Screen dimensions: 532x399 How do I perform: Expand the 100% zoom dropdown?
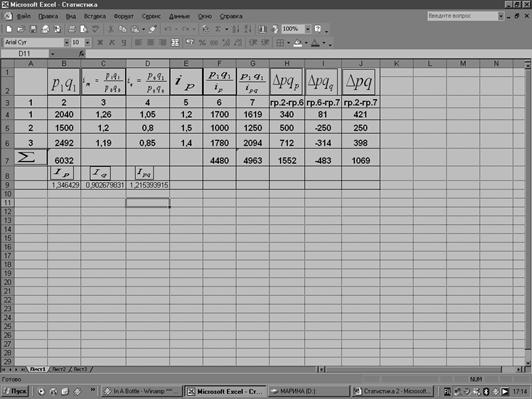point(307,29)
